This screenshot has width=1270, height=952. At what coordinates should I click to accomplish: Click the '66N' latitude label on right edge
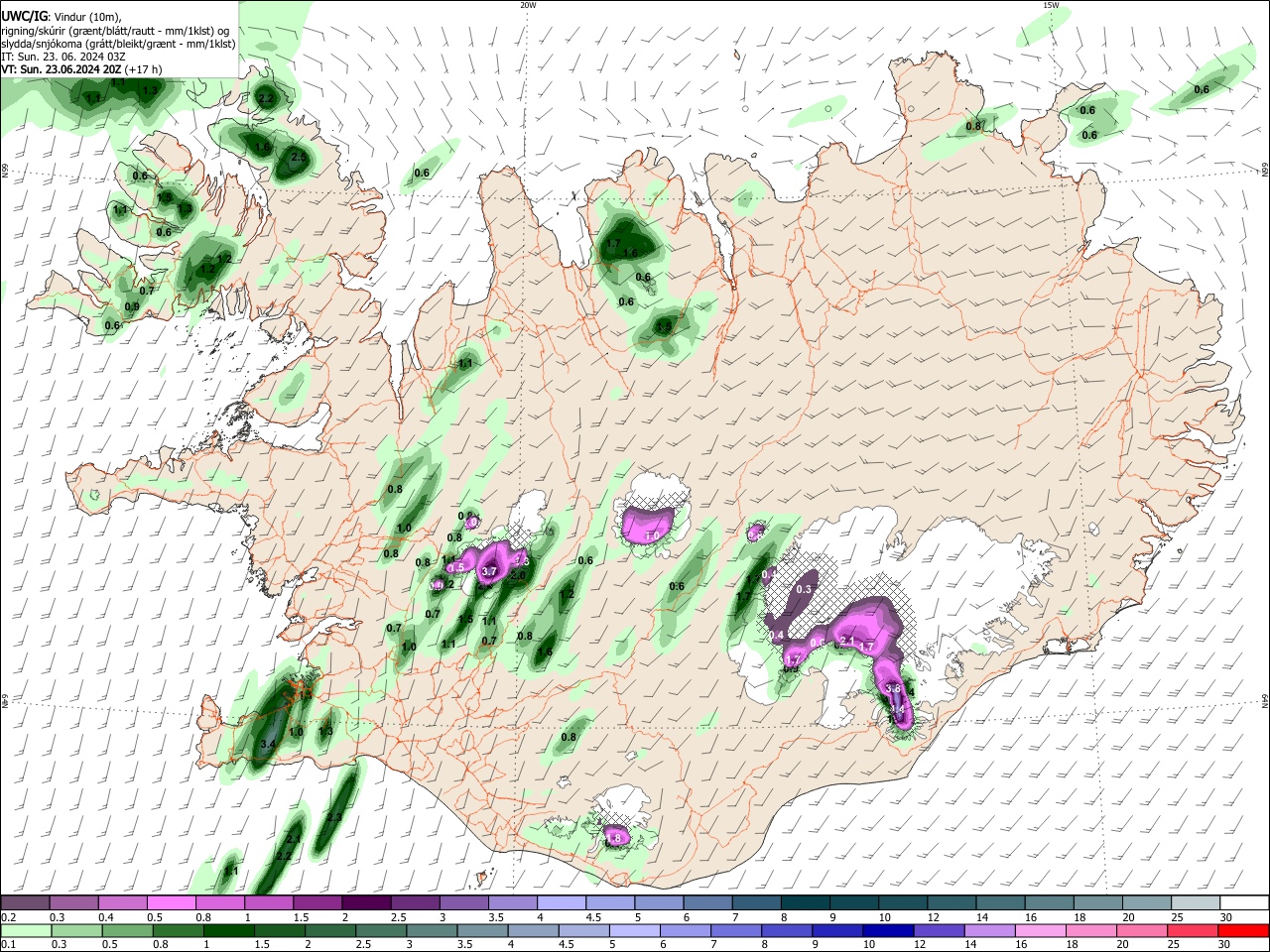pos(1265,170)
